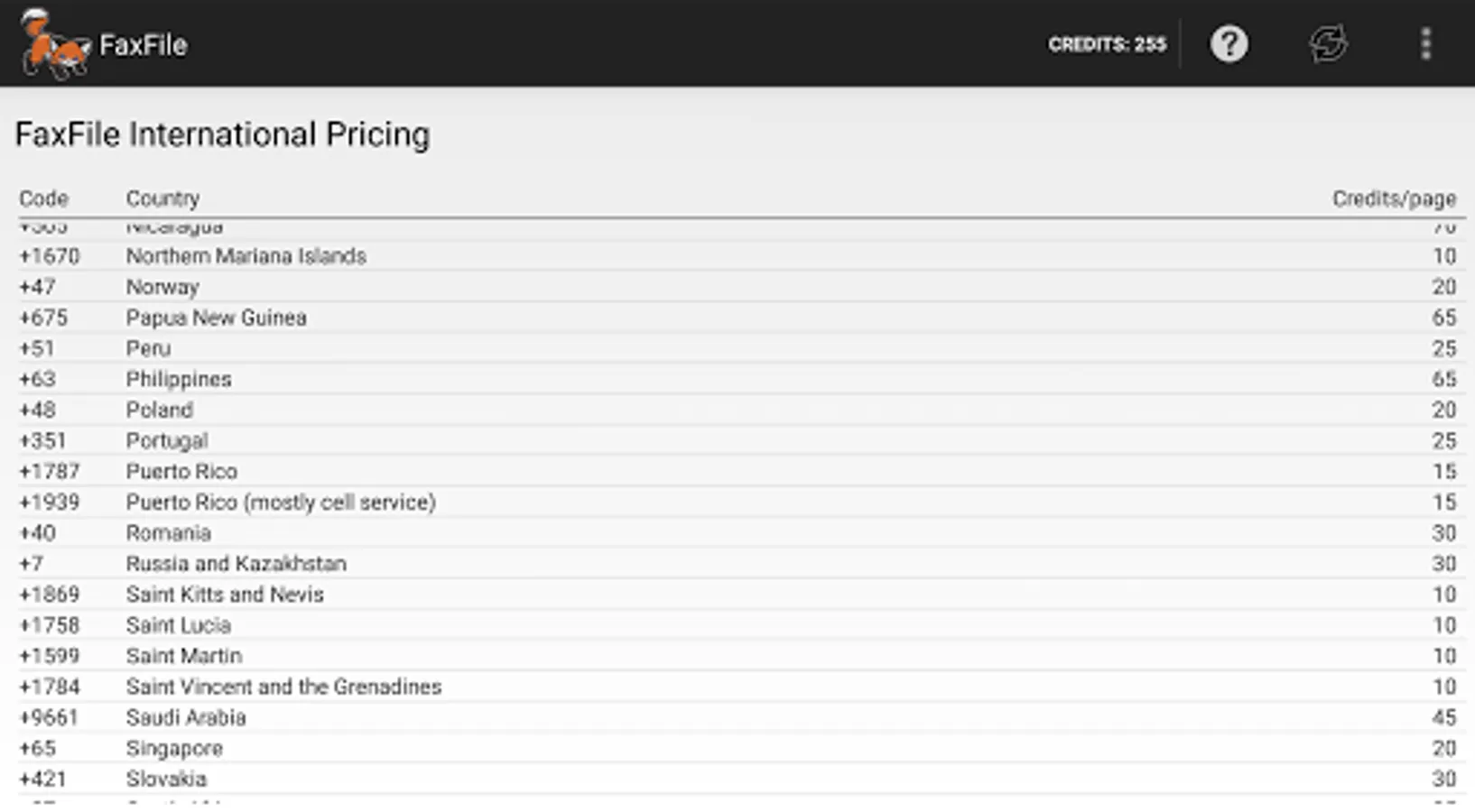The width and height of the screenshot is (1475, 812).
Task: Click the FaxFile fox logo icon
Action: [x=54, y=44]
